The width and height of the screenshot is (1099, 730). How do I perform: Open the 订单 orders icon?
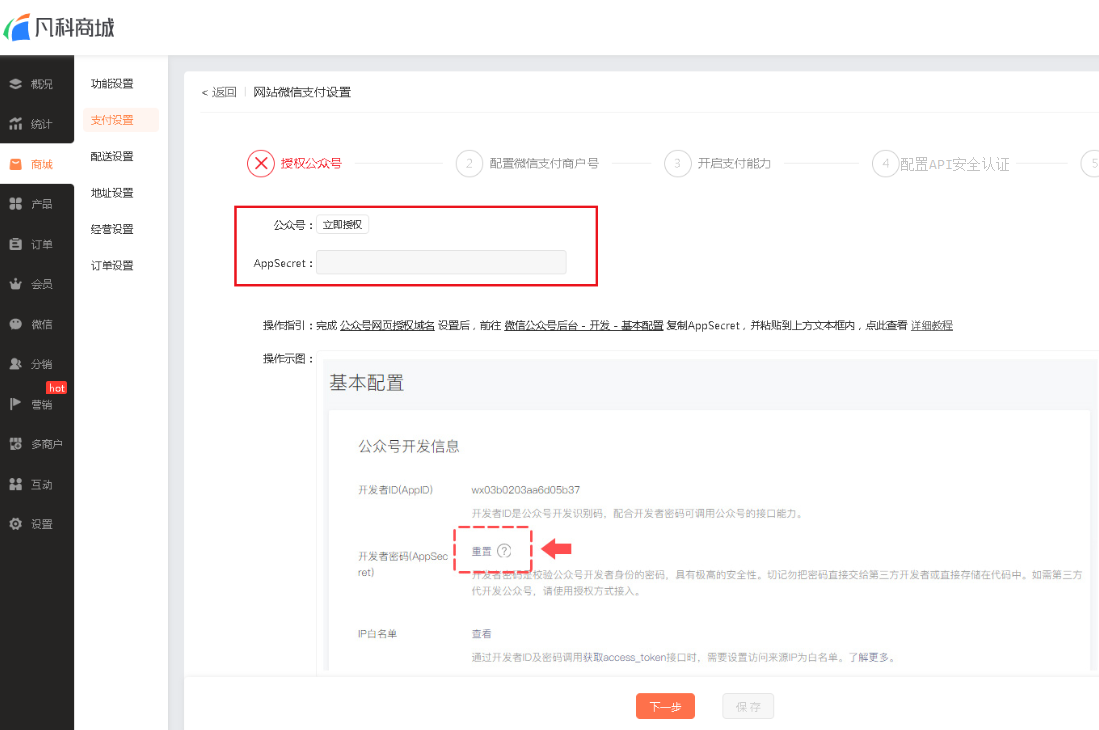15,244
